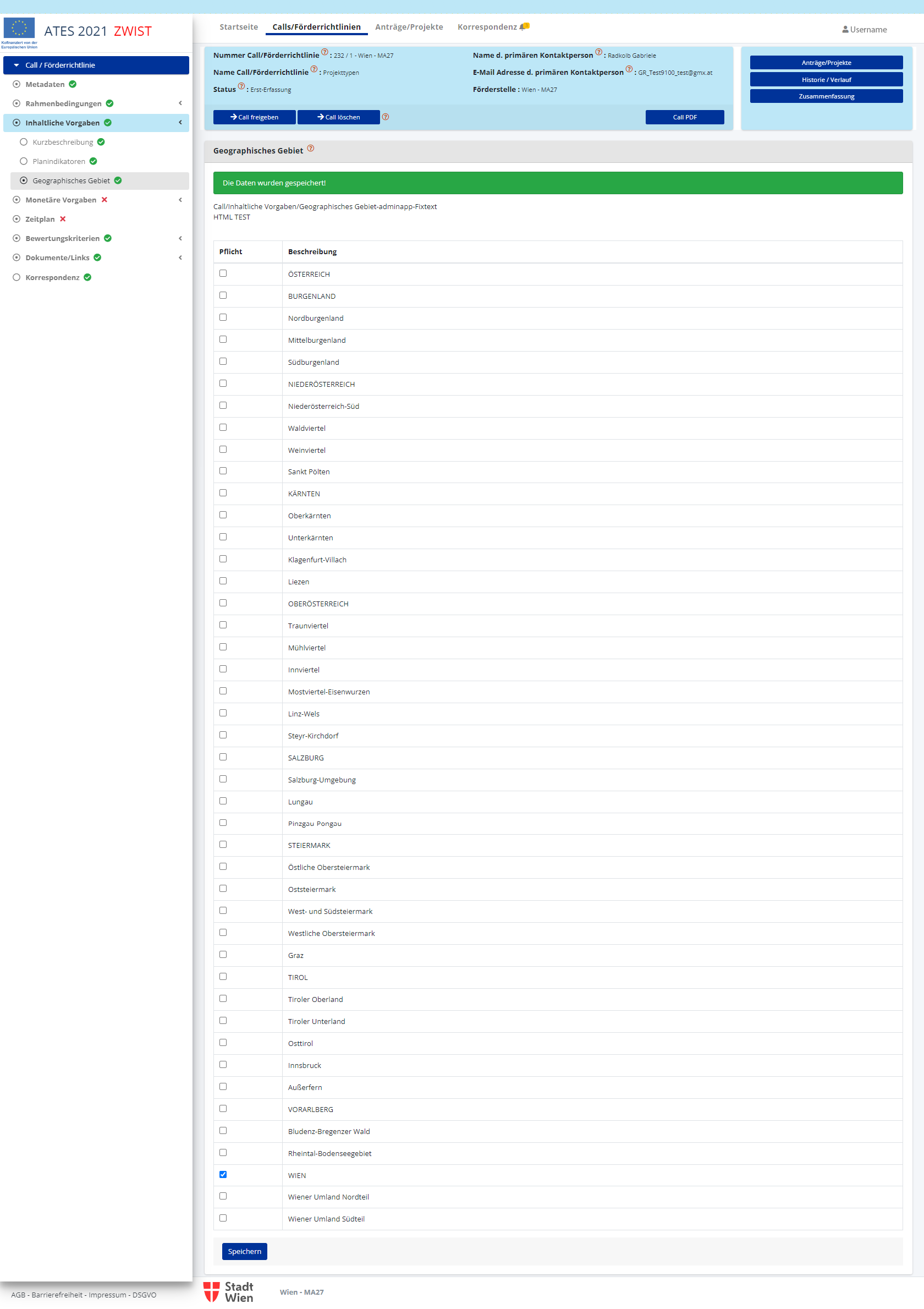Click the Username user icon
The height and width of the screenshot is (1309, 924).
tap(845, 30)
